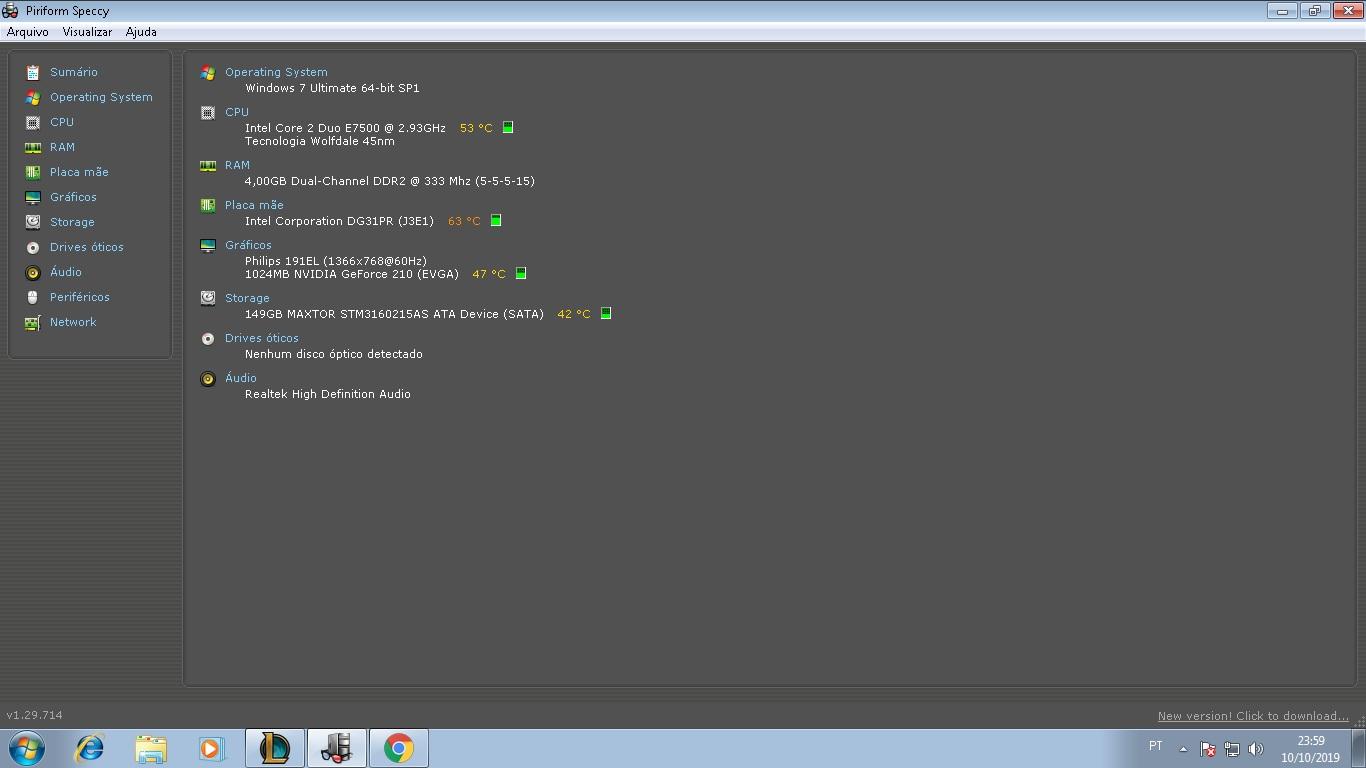Image resolution: width=1366 pixels, height=768 pixels.
Task: Open Windows Explorer folder from taskbar
Action: (151, 748)
